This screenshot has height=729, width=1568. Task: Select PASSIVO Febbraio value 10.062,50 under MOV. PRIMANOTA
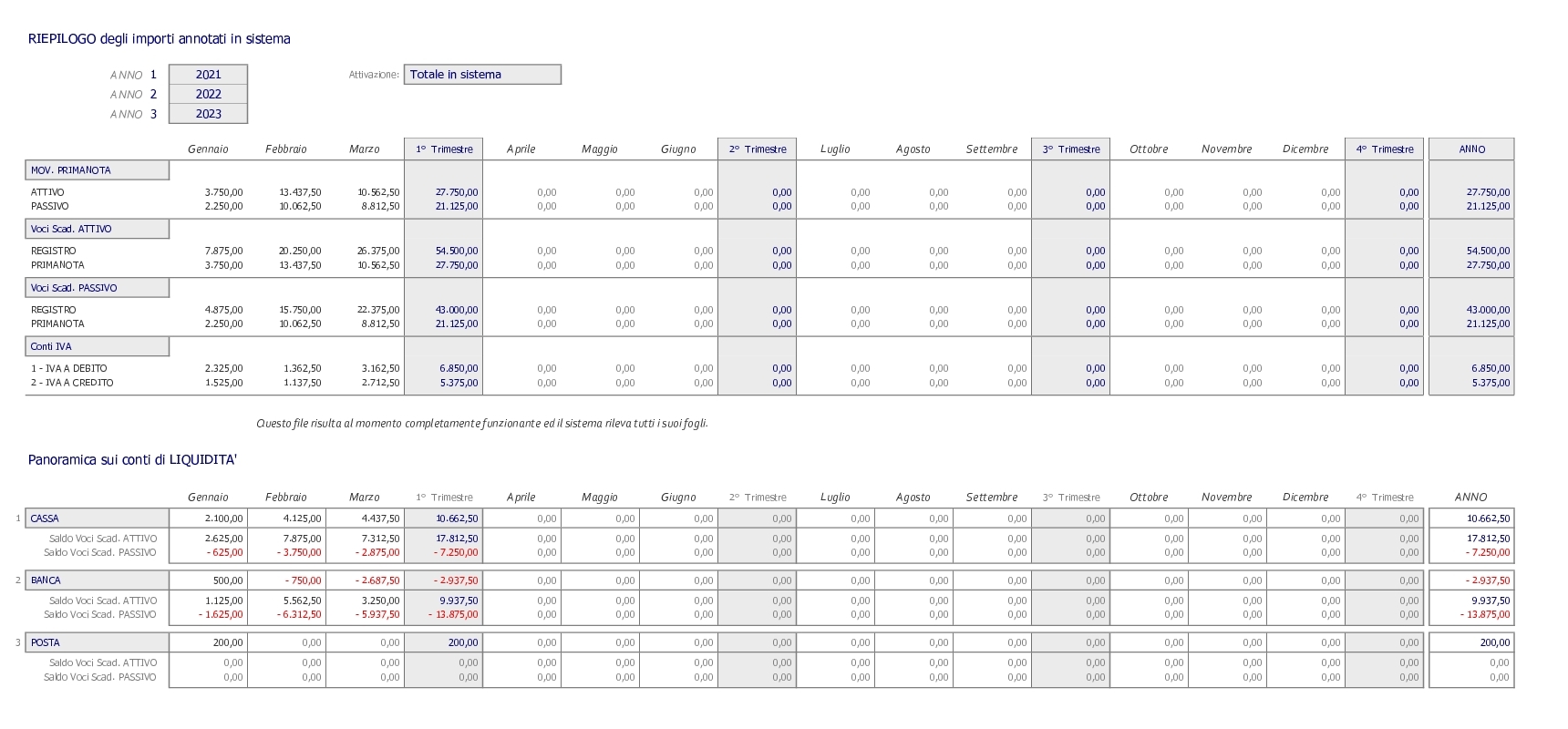(x=300, y=207)
